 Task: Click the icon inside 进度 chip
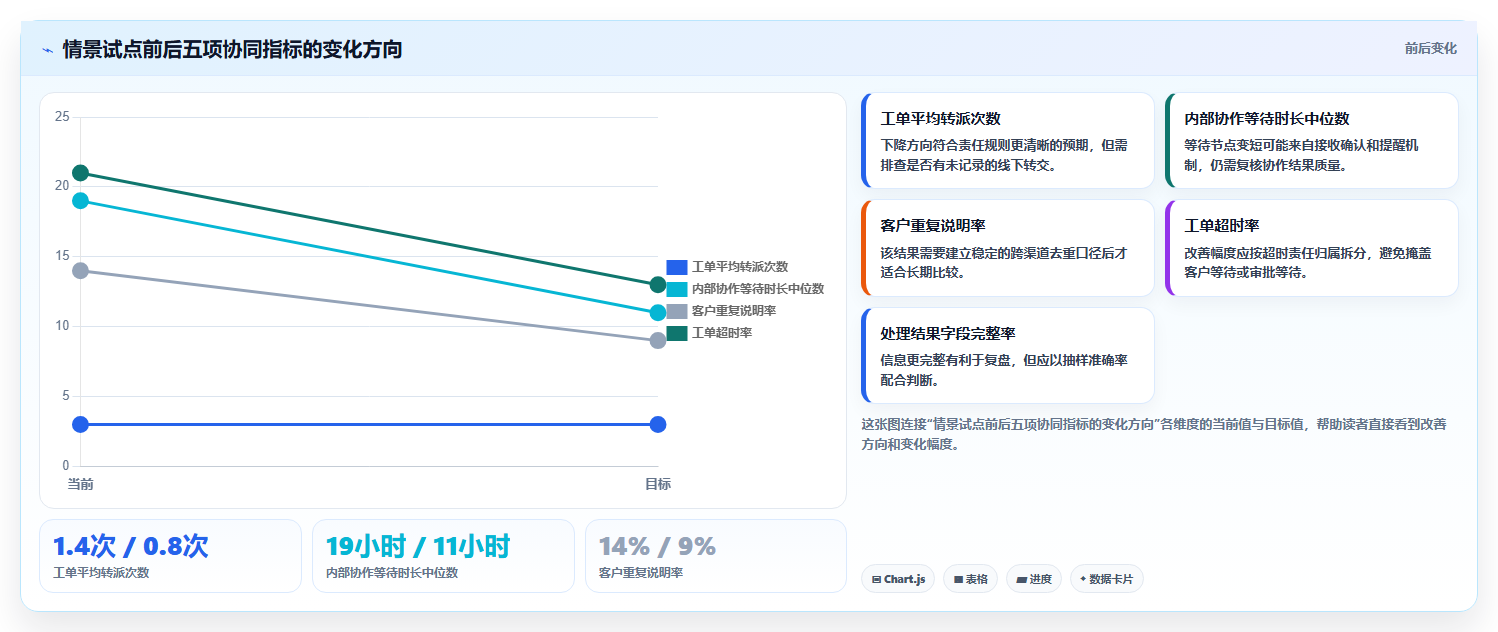tap(1021, 579)
